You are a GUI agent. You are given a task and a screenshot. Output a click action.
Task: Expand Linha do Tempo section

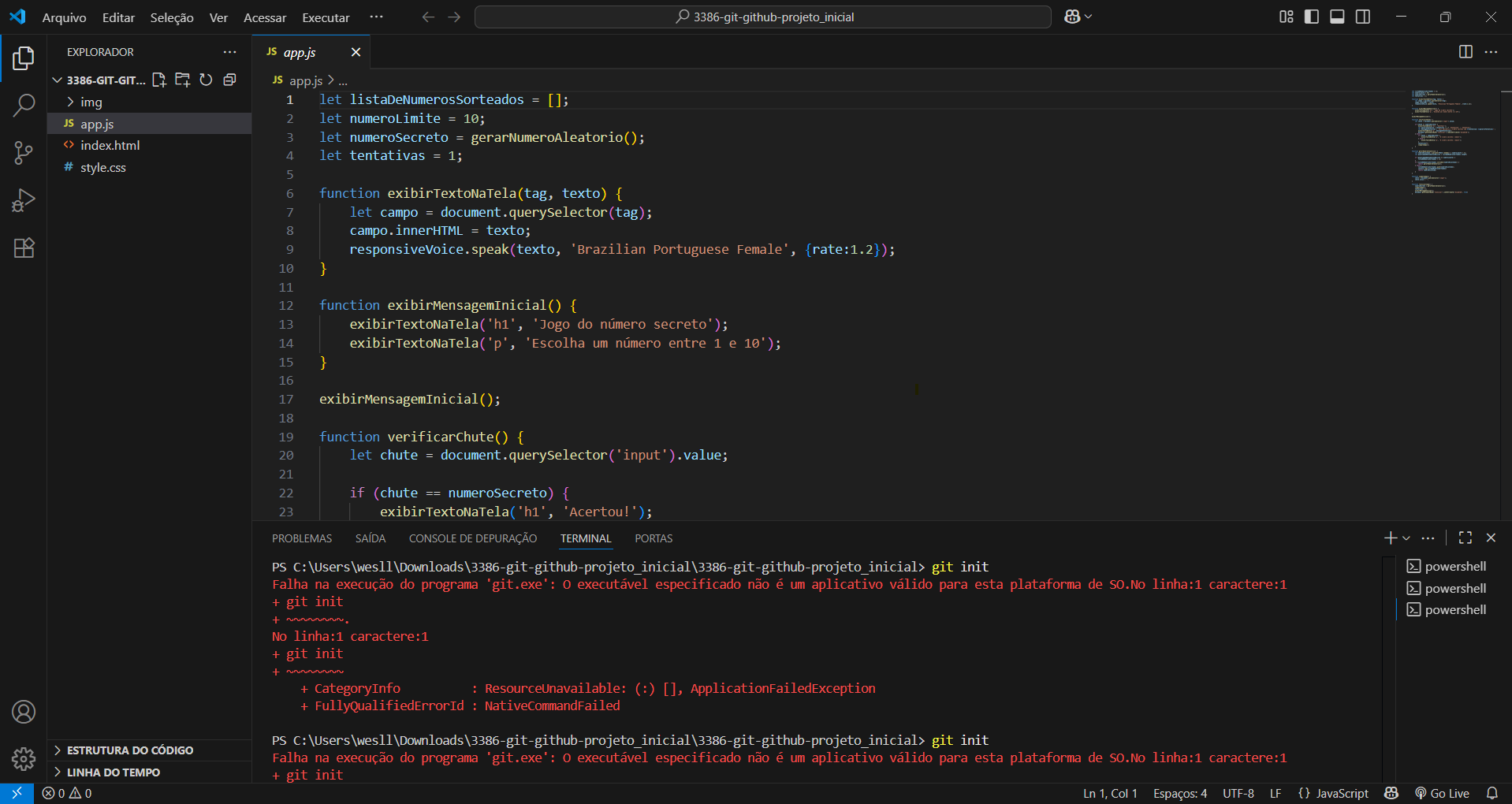pyautogui.click(x=114, y=772)
